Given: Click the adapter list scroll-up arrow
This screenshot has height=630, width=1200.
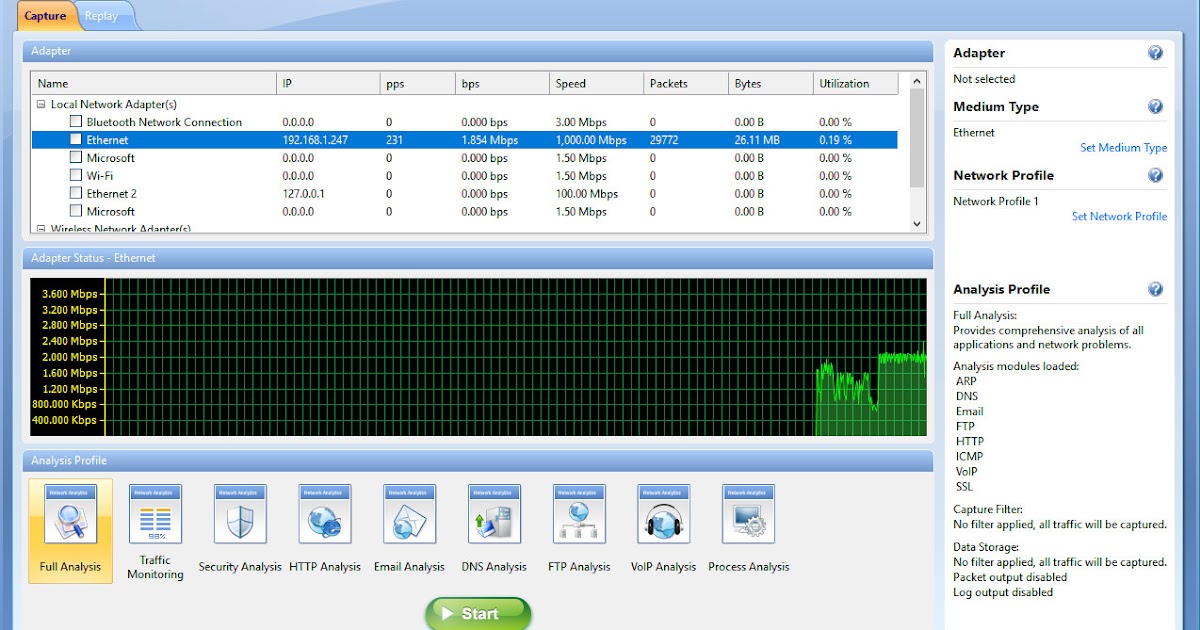Looking at the screenshot, I should 917,82.
